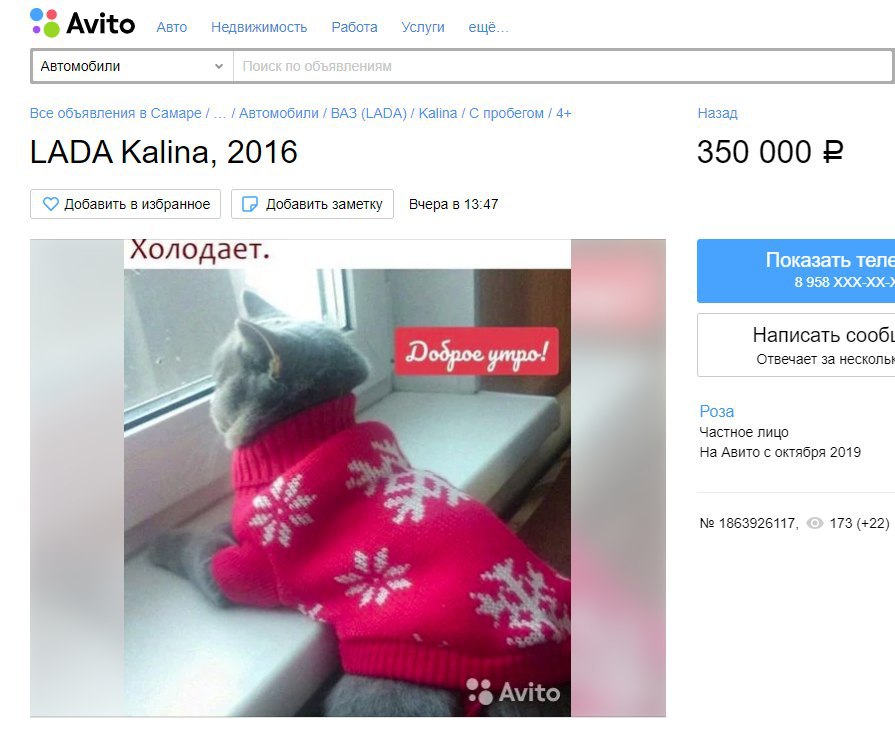Open the Услуги section
Screen dimensions: 895x732
click(423, 27)
